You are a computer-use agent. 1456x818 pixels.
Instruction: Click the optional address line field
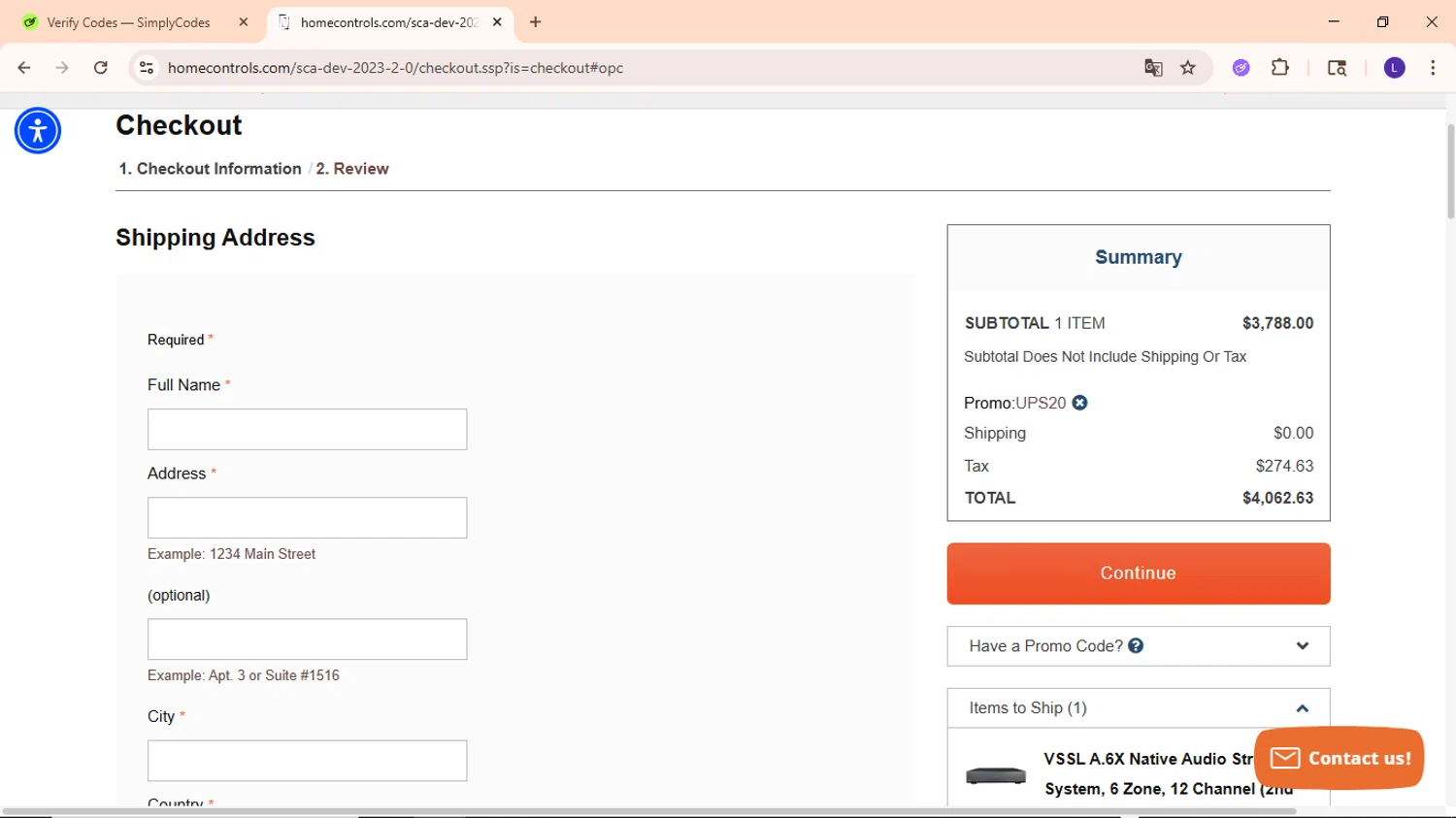[x=307, y=639]
